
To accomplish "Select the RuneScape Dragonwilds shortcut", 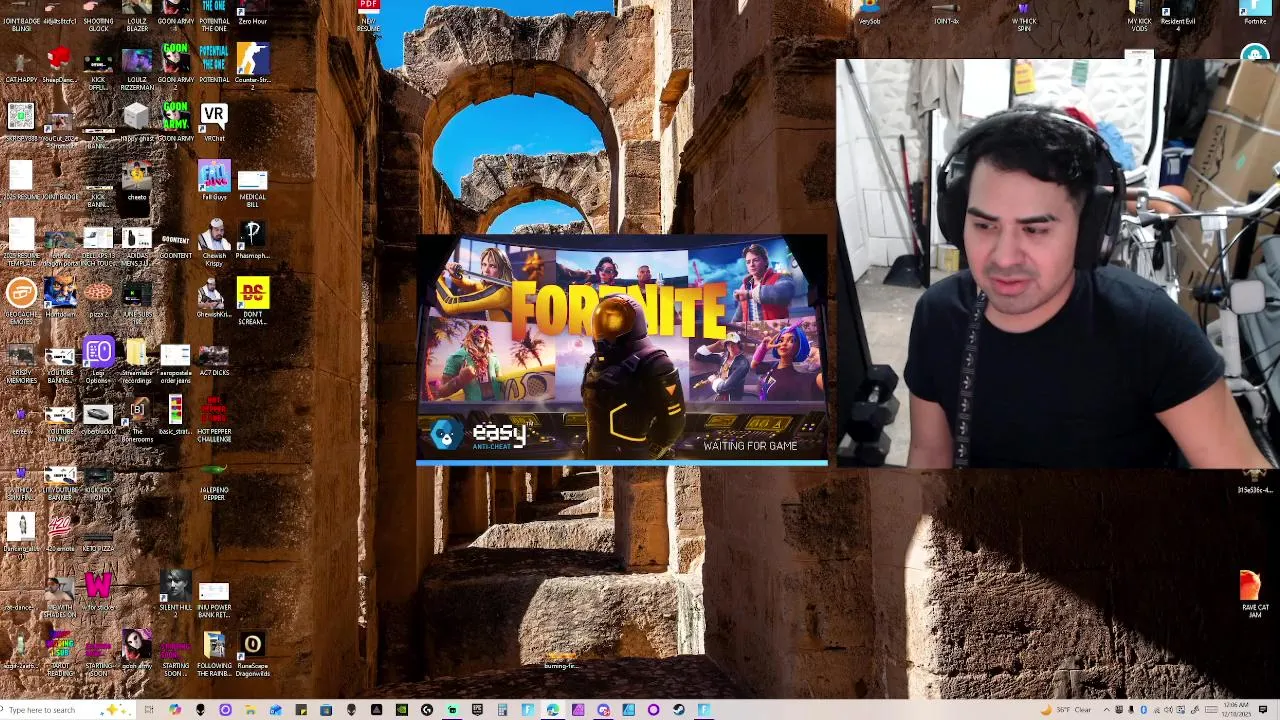I will click(x=252, y=654).
